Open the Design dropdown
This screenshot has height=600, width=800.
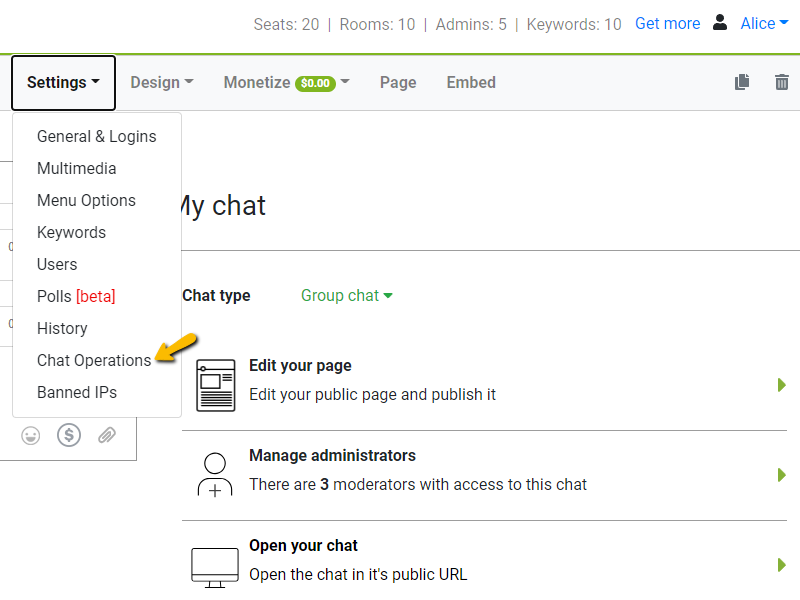point(161,83)
